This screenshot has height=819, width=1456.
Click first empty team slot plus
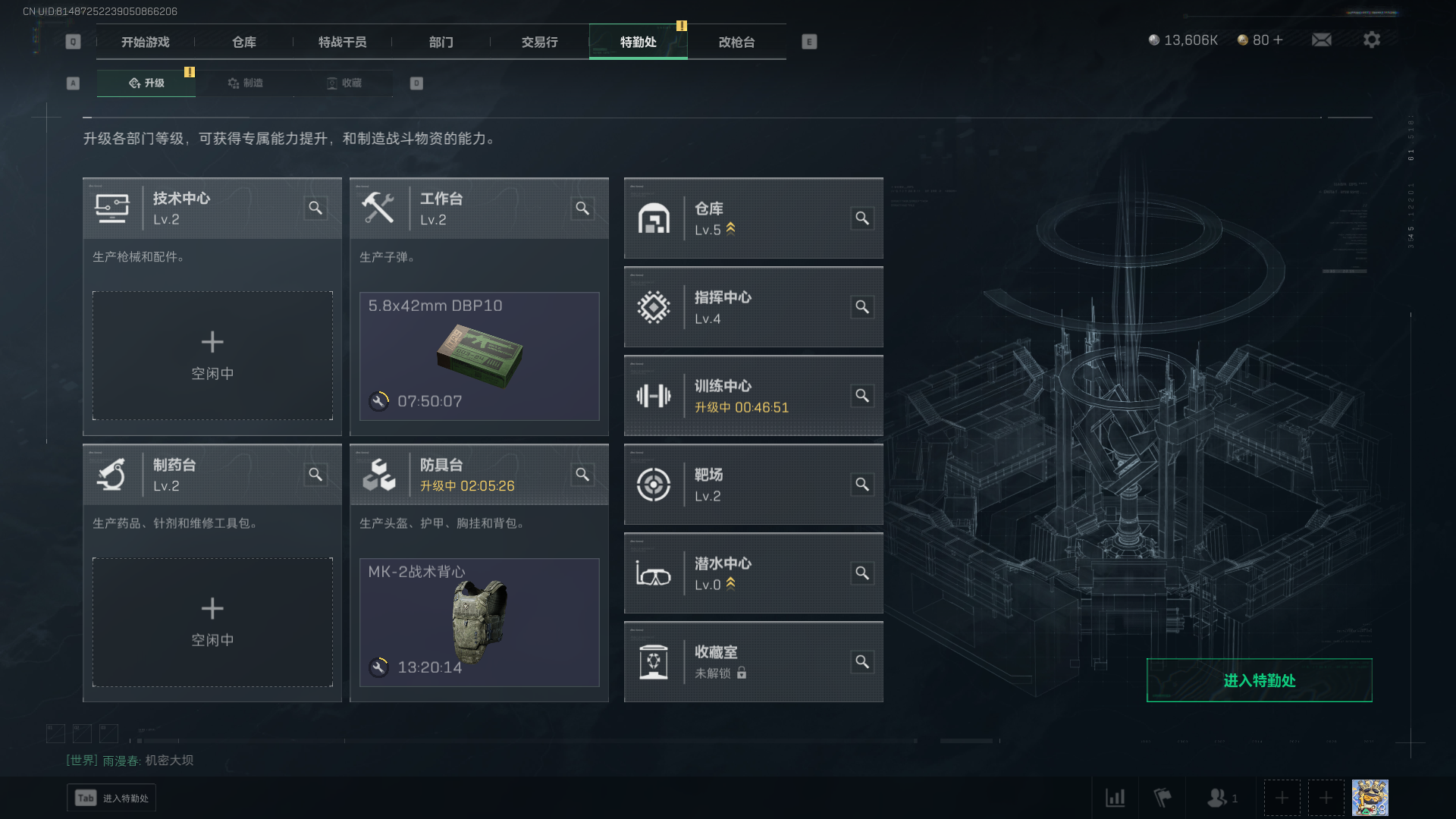coord(1282,798)
